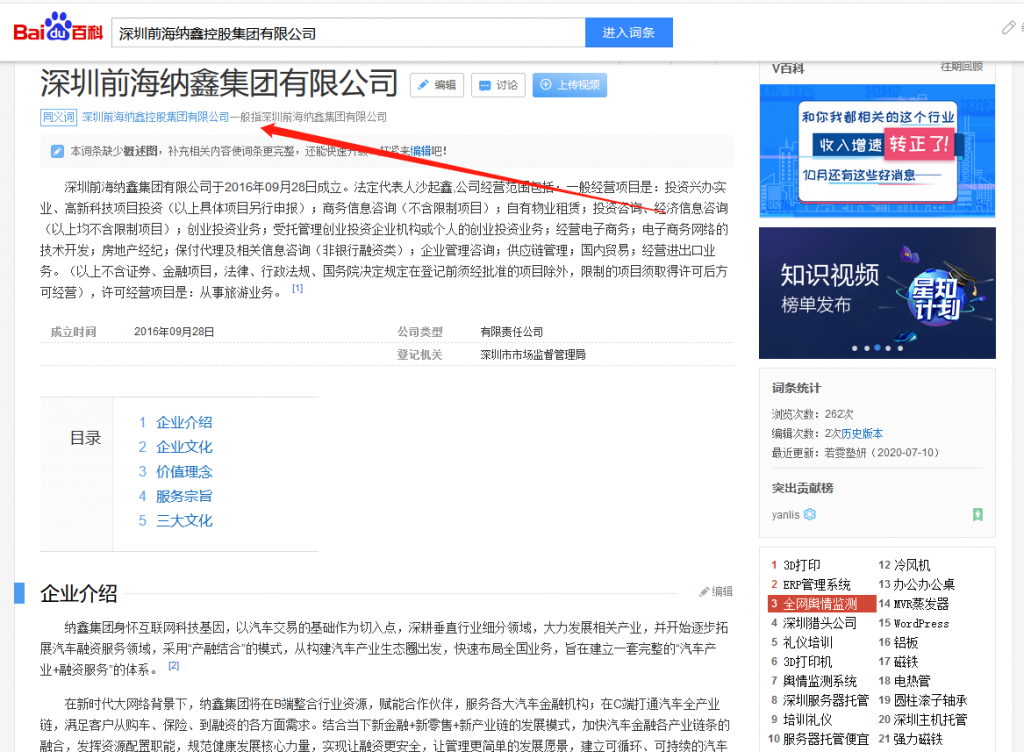
Task: Jump to the 三大文化 contents entry
Action: coord(184,521)
